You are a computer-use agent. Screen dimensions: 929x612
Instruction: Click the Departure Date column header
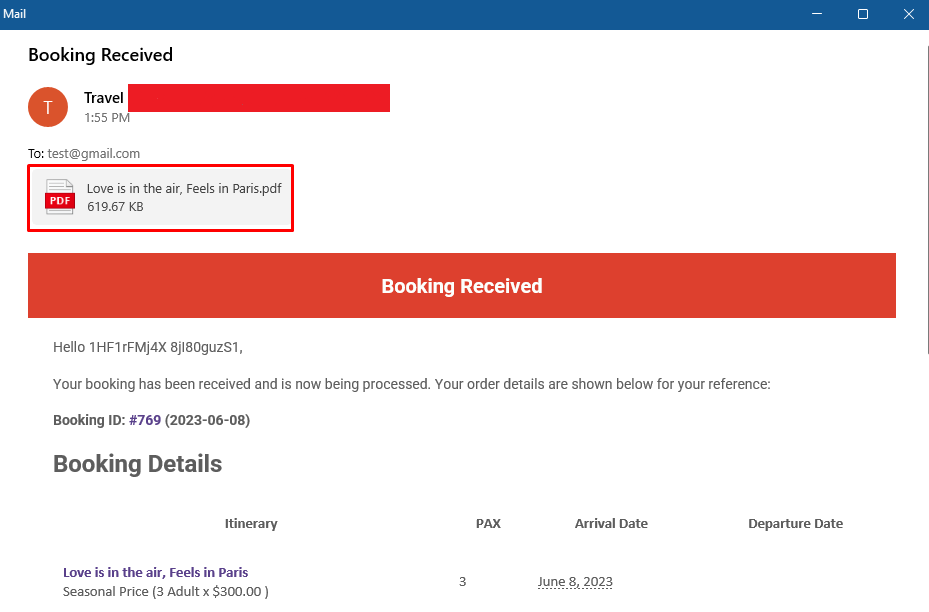(x=795, y=524)
